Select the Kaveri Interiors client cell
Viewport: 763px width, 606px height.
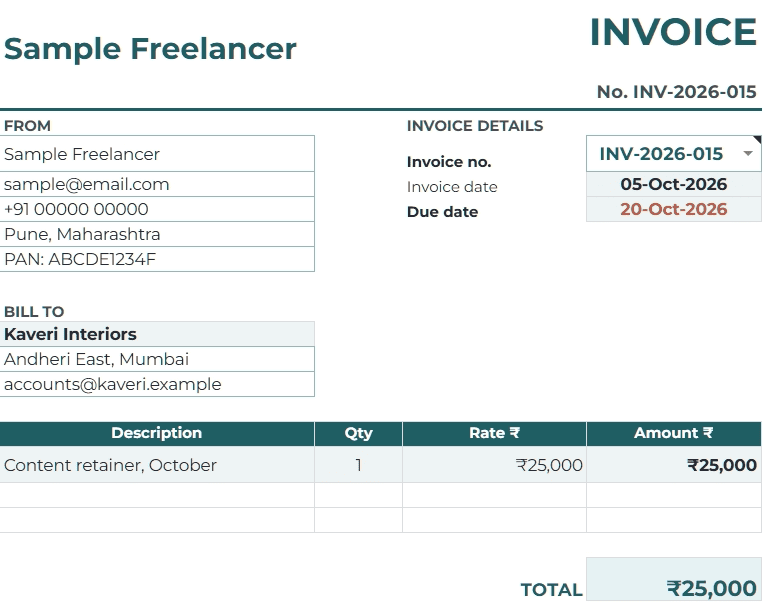point(157,334)
